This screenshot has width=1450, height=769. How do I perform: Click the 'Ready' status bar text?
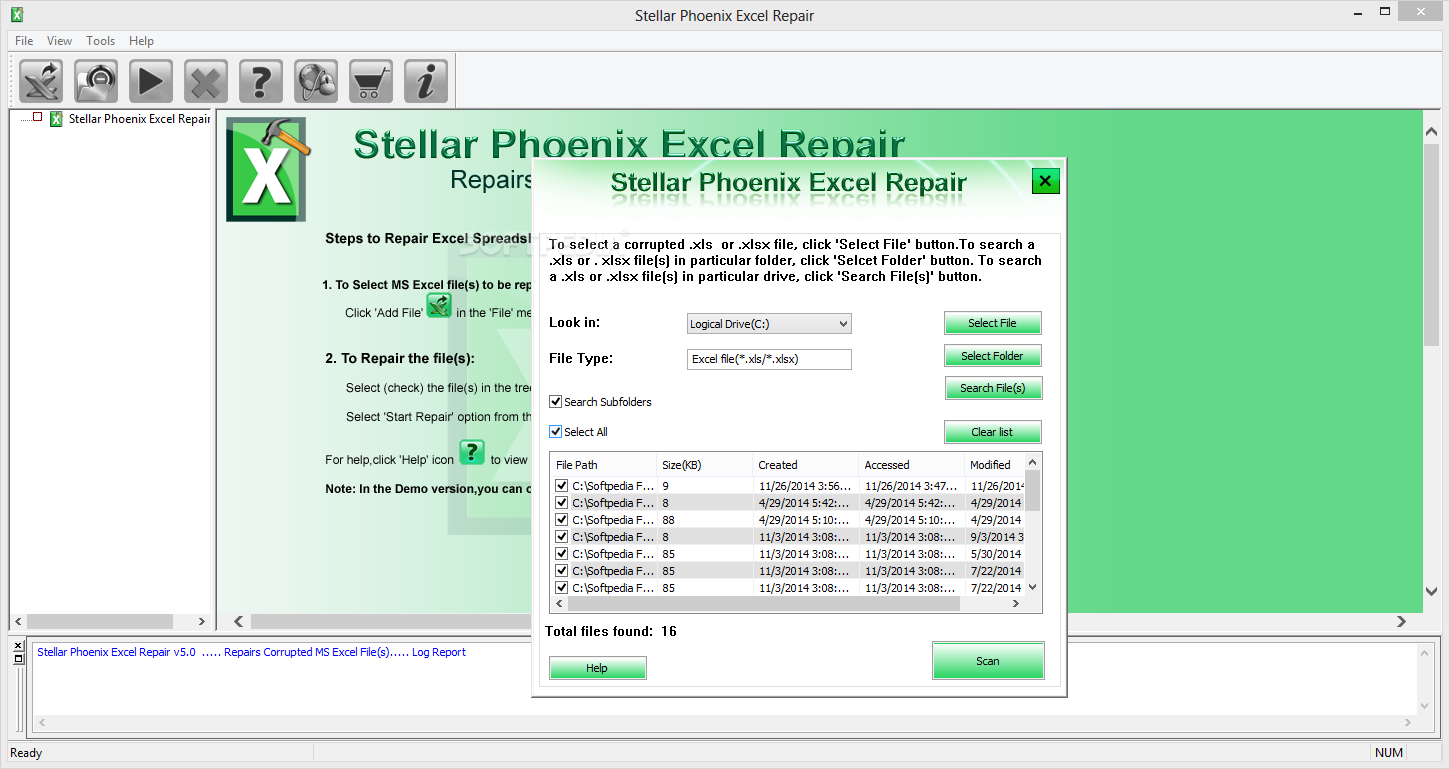26,753
